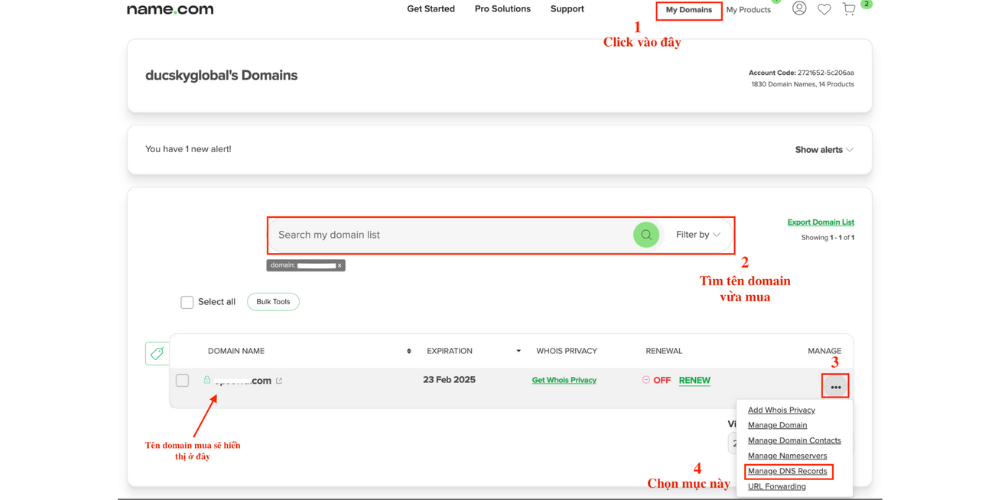Screen dimensions: 1000x500
Task: Toggle the renewal OFF indicator
Action: 656,380
